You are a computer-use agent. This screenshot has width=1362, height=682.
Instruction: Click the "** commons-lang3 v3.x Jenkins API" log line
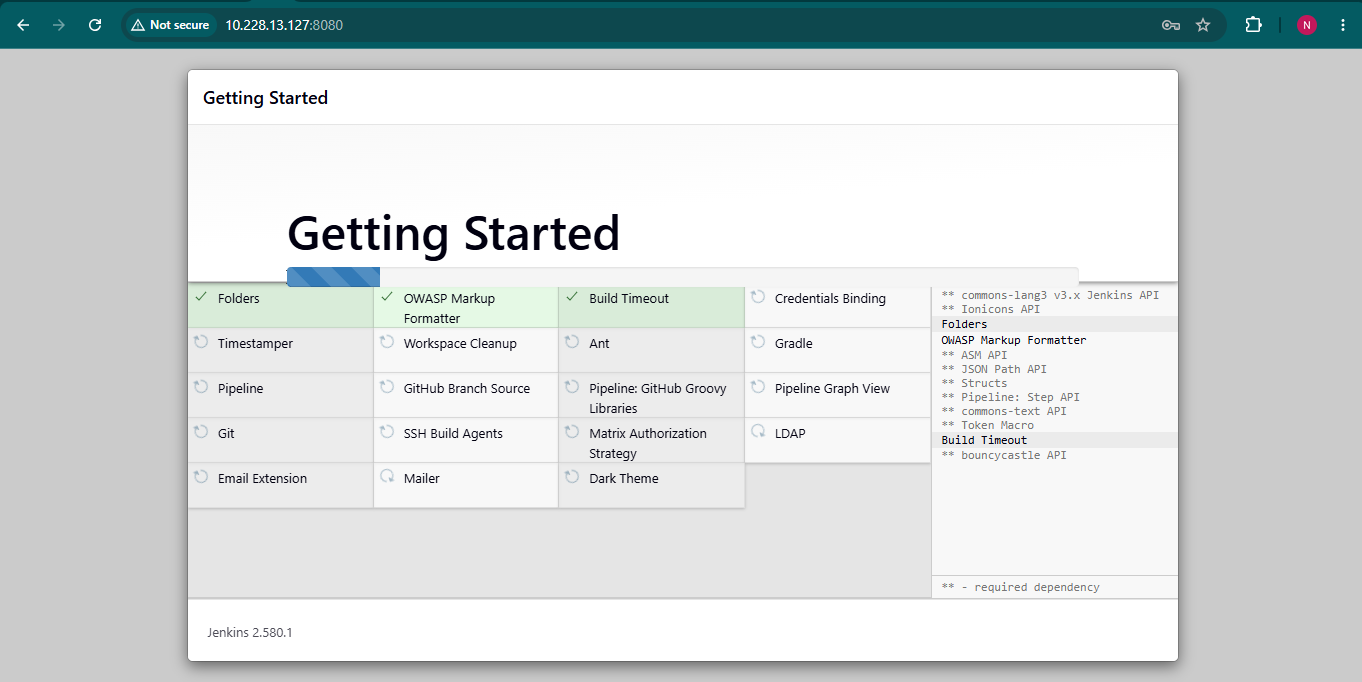(1050, 295)
